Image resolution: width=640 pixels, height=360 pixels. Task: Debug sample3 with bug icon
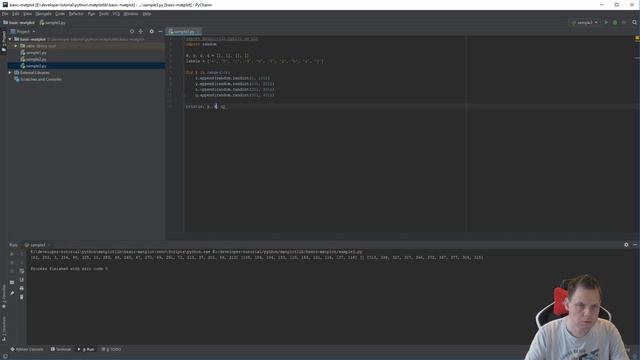[615, 22]
